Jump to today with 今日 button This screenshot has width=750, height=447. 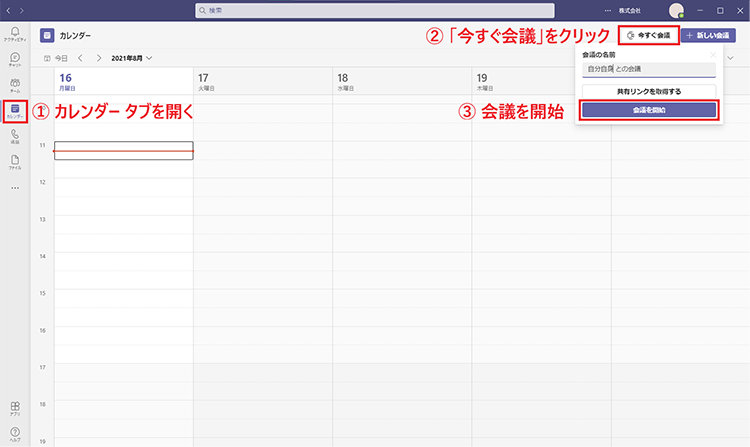(x=55, y=58)
